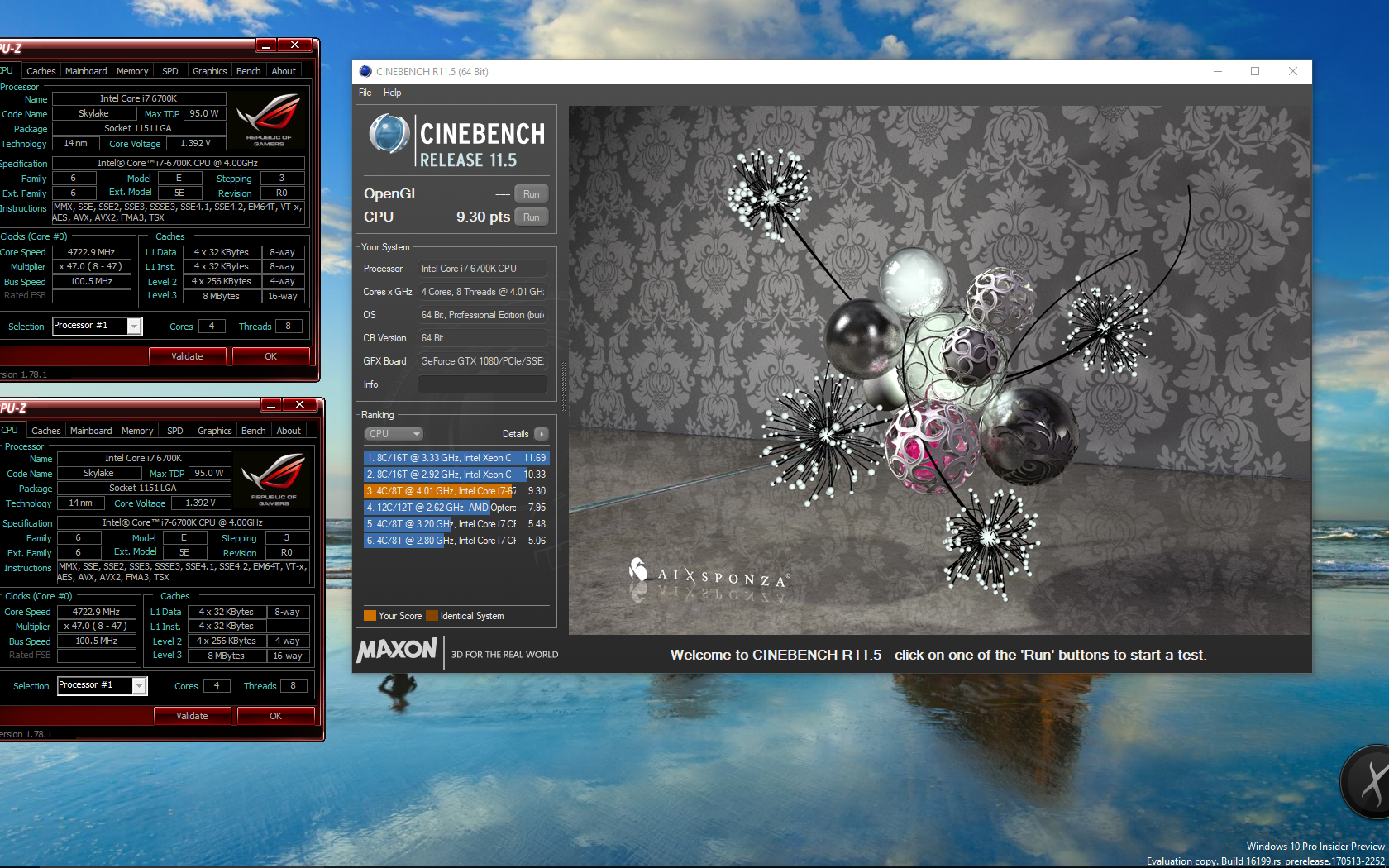This screenshot has height=868, width=1389.
Task: Run the OpenGL benchmark
Action: 531,194
